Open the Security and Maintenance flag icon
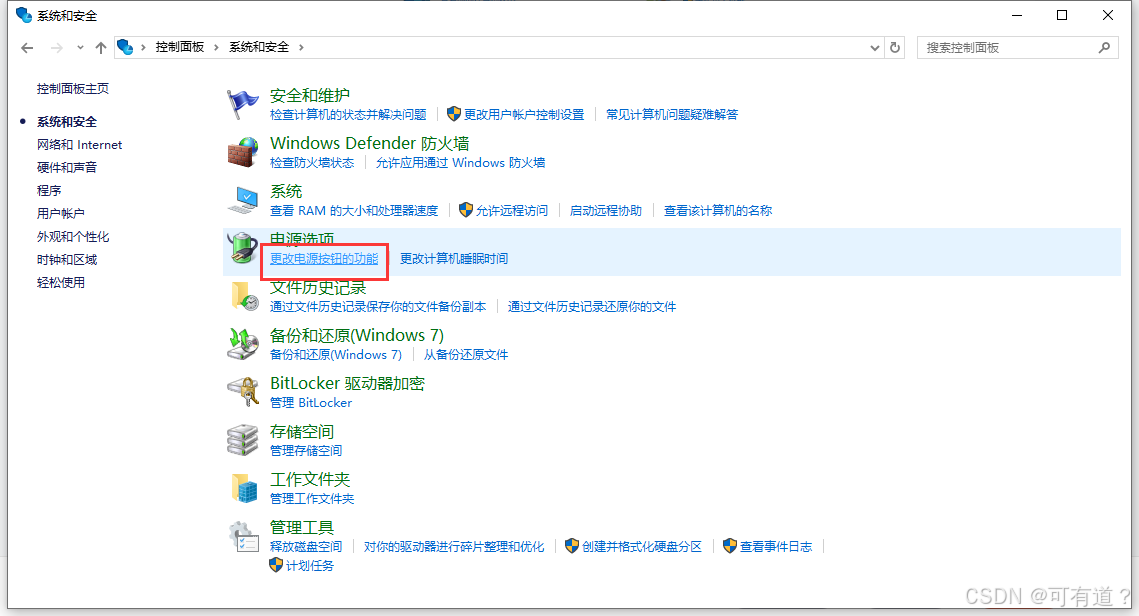The image size is (1139, 616). pyautogui.click(x=242, y=105)
